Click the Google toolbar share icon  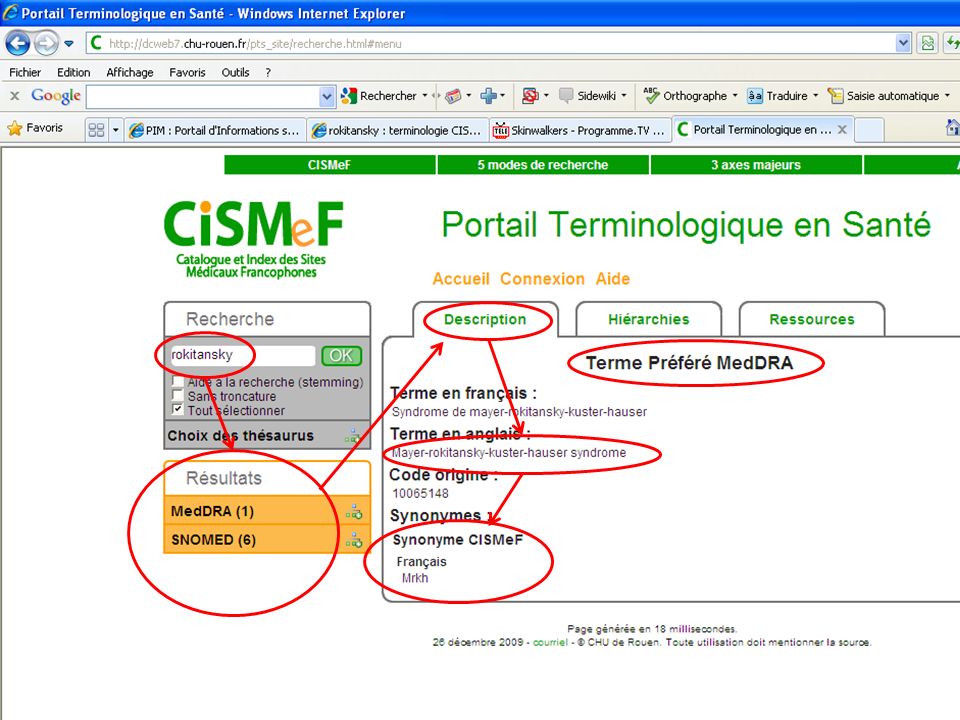(x=452, y=96)
